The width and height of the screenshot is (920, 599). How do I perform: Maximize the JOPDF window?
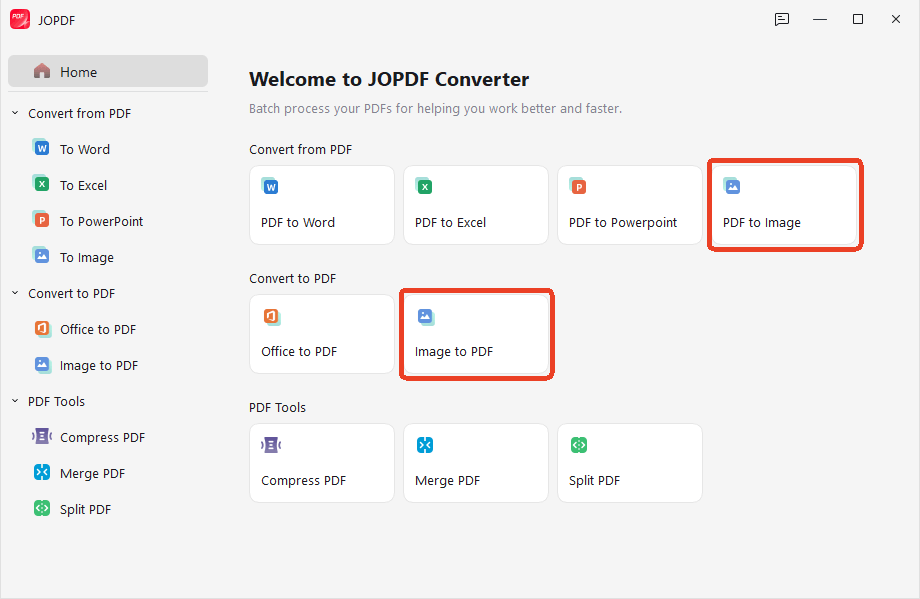pyautogui.click(x=858, y=19)
